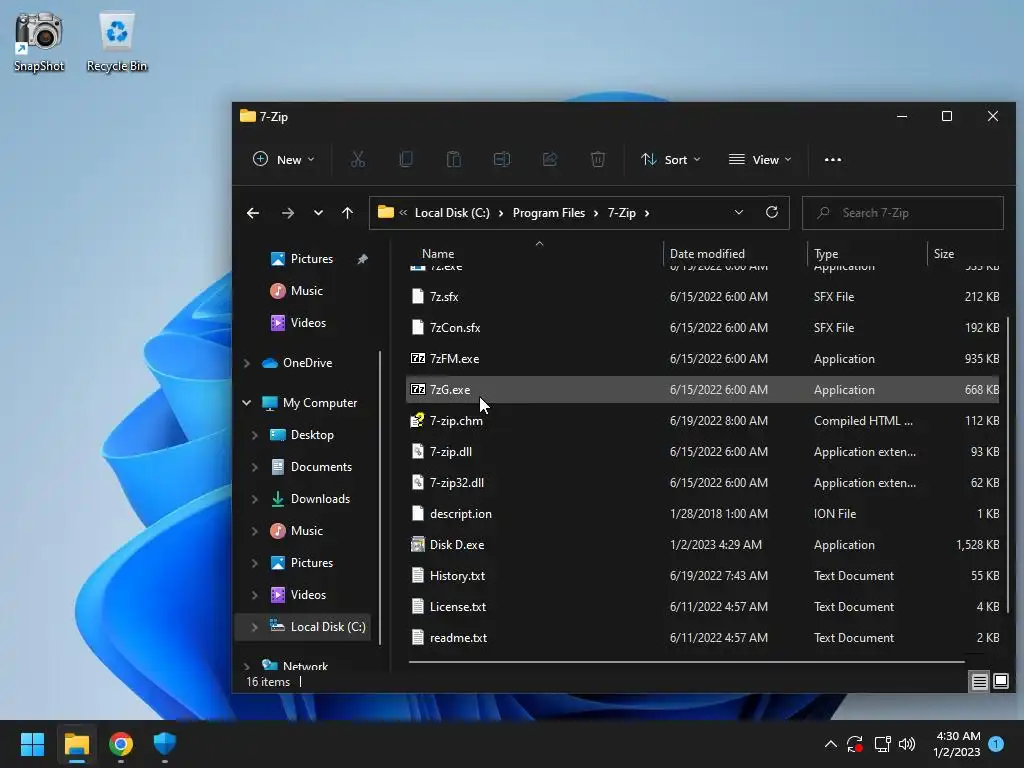Open the View options dropdown
This screenshot has width=1024, height=768.
click(x=760, y=159)
